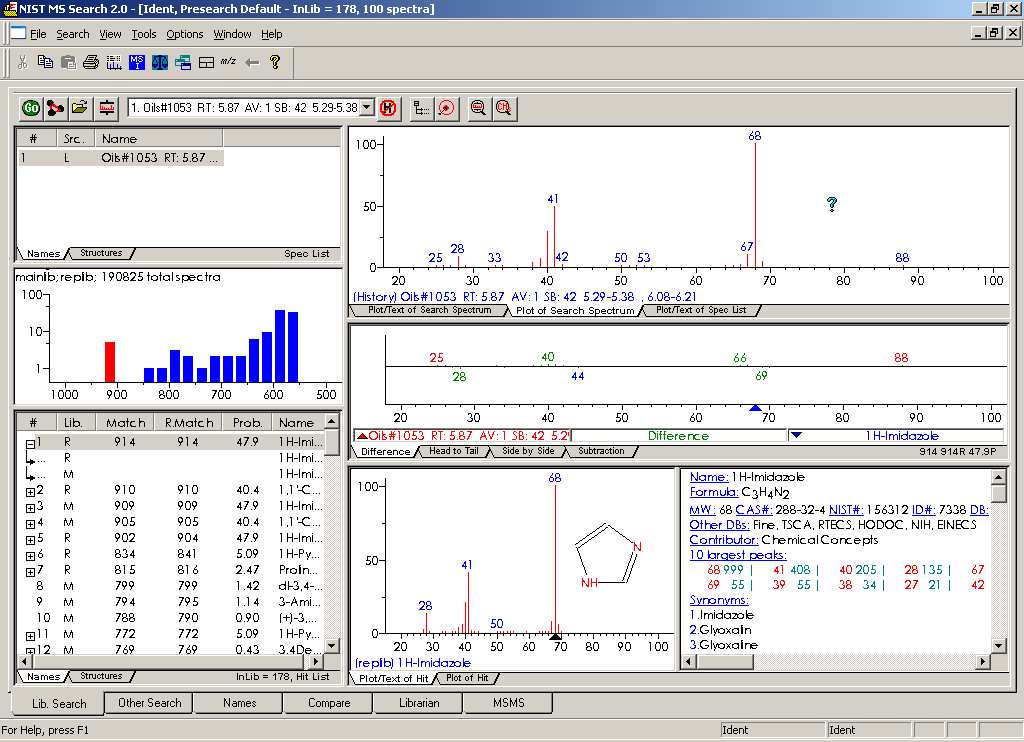
Task: Open the Search menu
Action: pos(72,34)
